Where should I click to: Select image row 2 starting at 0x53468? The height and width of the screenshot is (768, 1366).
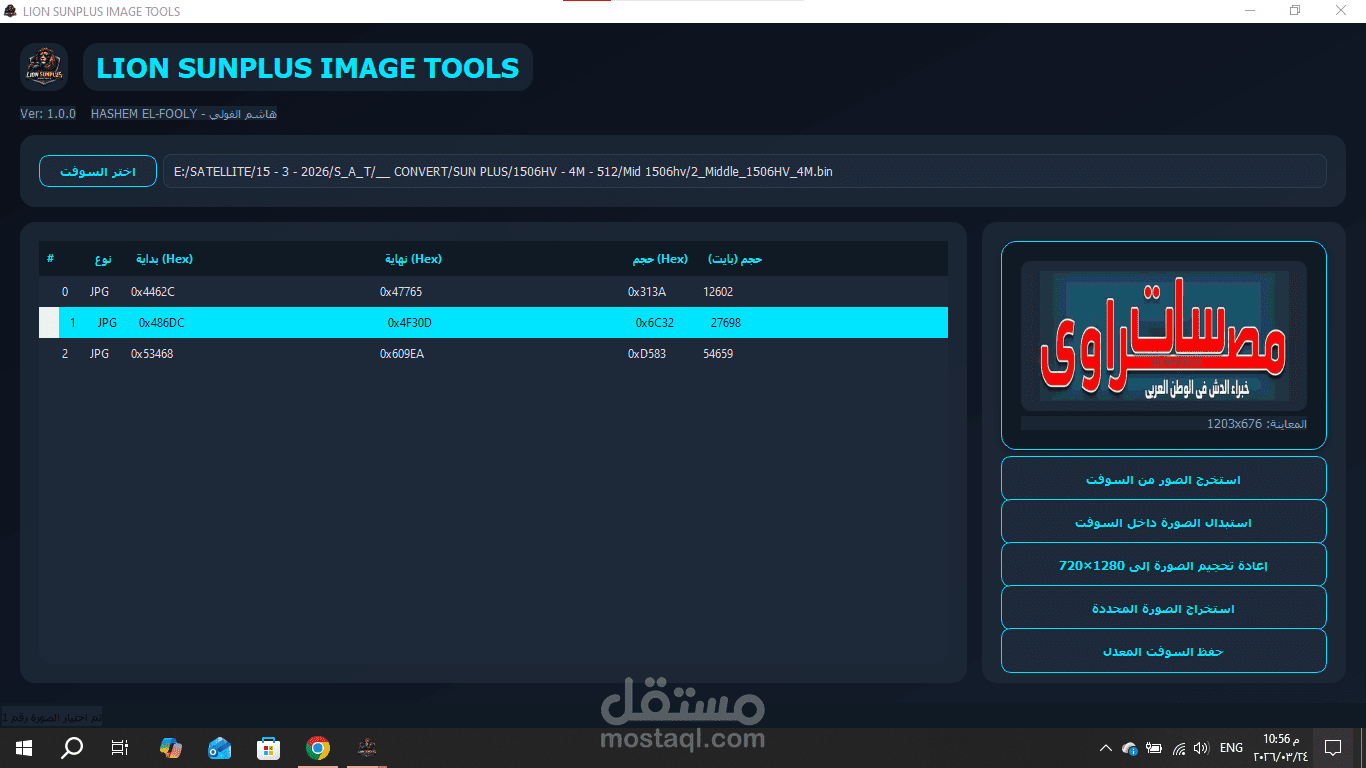pos(493,354)
